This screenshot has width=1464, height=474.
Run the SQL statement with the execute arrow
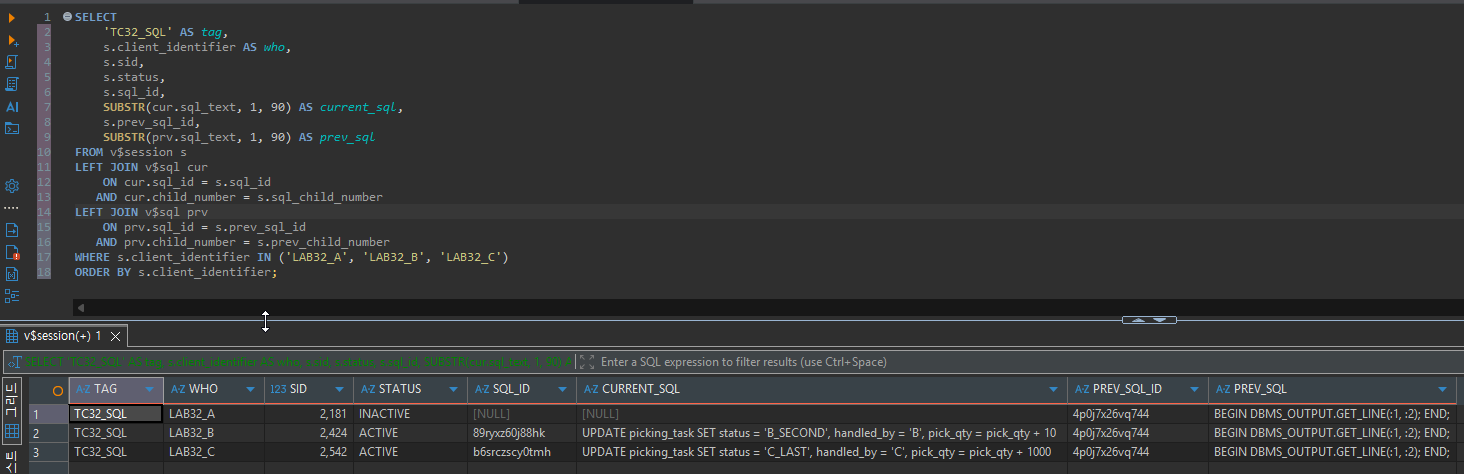(x=13, y=18)
